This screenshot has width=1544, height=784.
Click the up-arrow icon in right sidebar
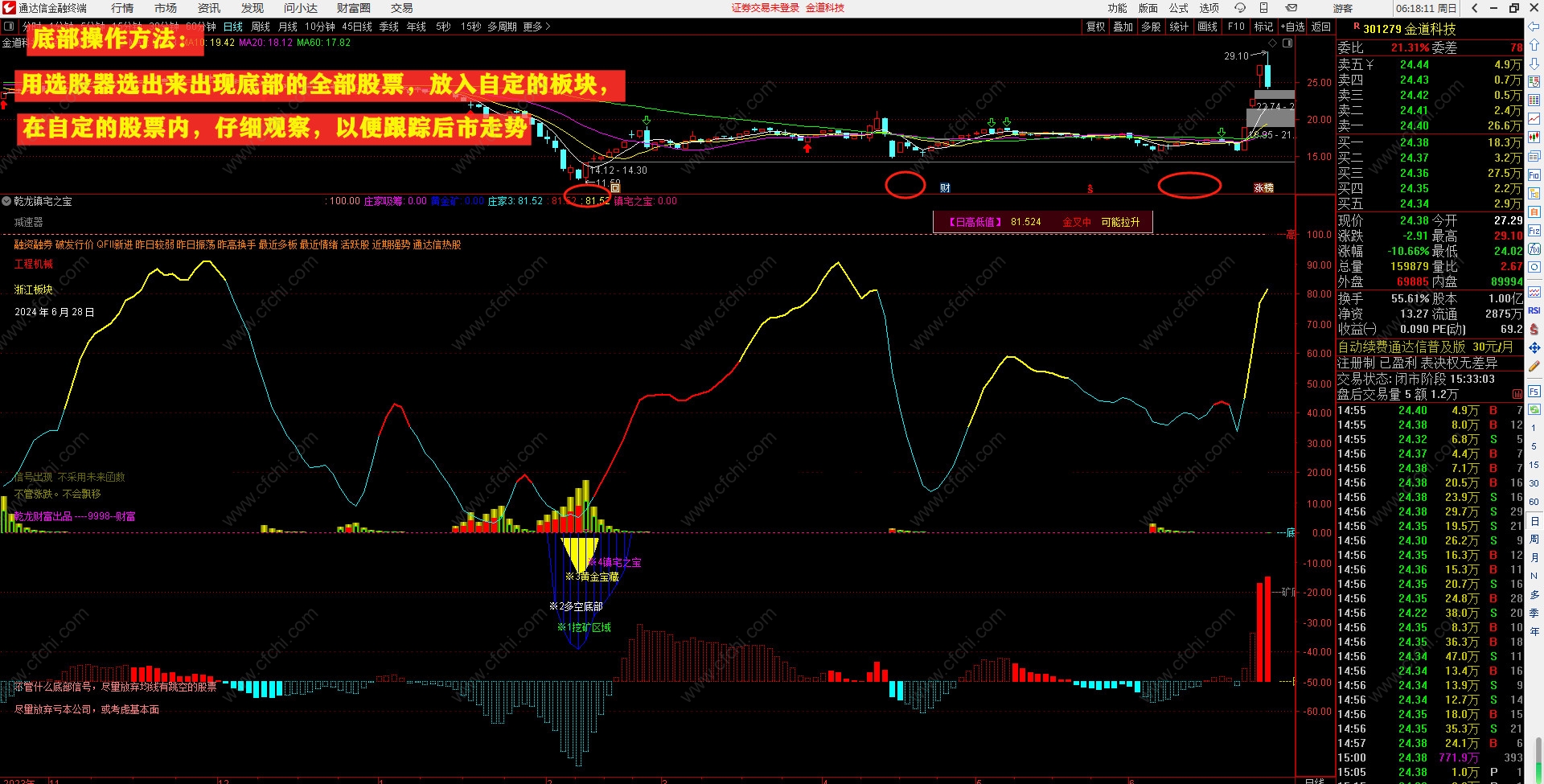[1534, 45]
